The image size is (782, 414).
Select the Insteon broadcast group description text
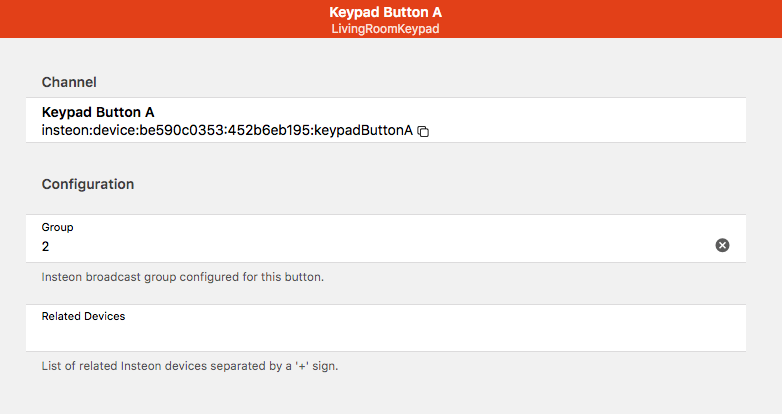pyautogui.click(x=183, y=277)
